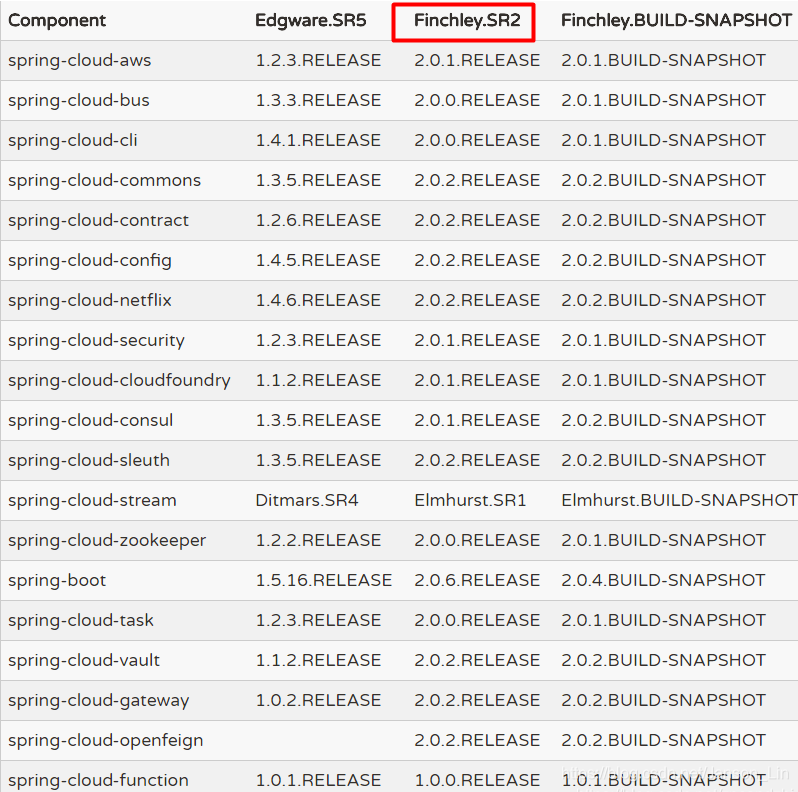Click 1.4.1.RELEASE in the spring-cloud-cli row
The height and width of the screenshot is (792, 798).
pyautogui.click(x=318, y=140)
